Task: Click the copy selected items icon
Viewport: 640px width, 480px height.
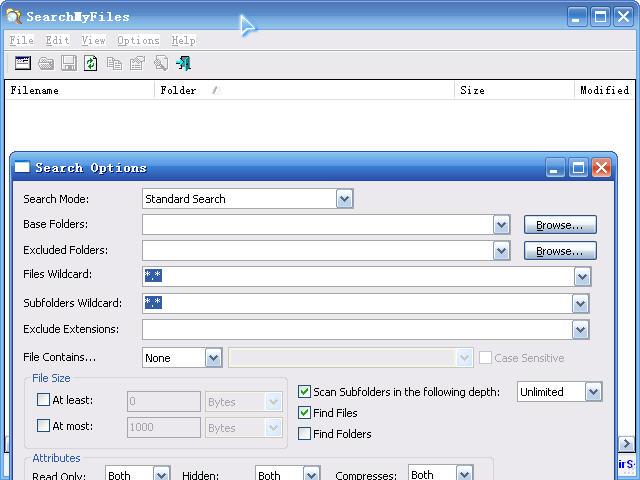Action: pos(114,63)
